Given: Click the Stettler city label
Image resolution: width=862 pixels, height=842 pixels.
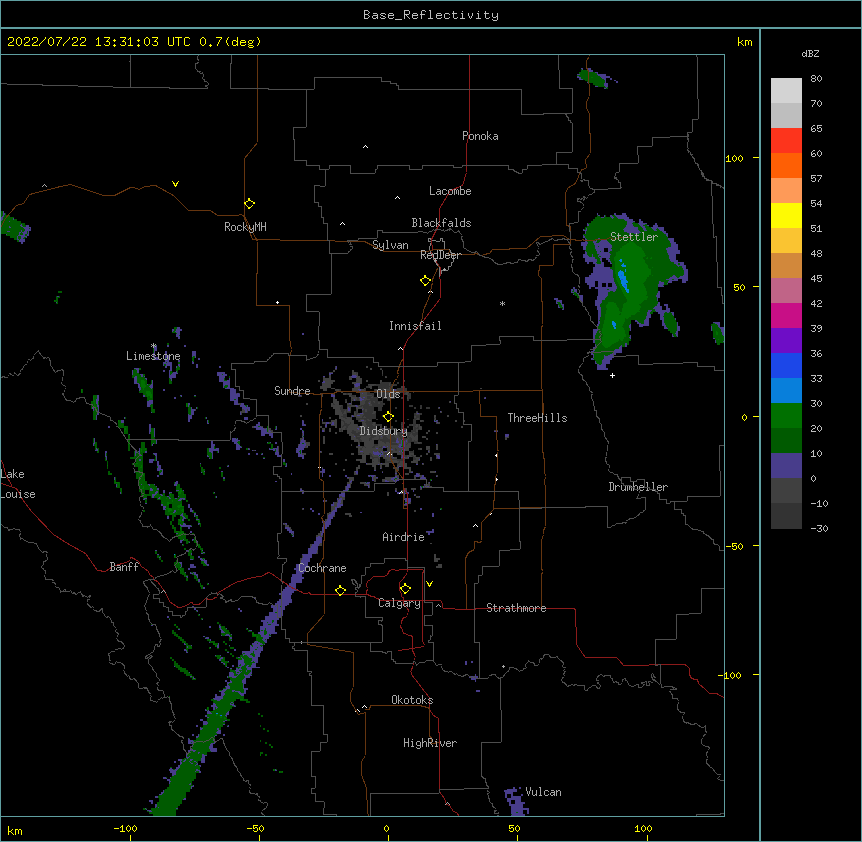Looking at the screenshot, I should (634, 237).
